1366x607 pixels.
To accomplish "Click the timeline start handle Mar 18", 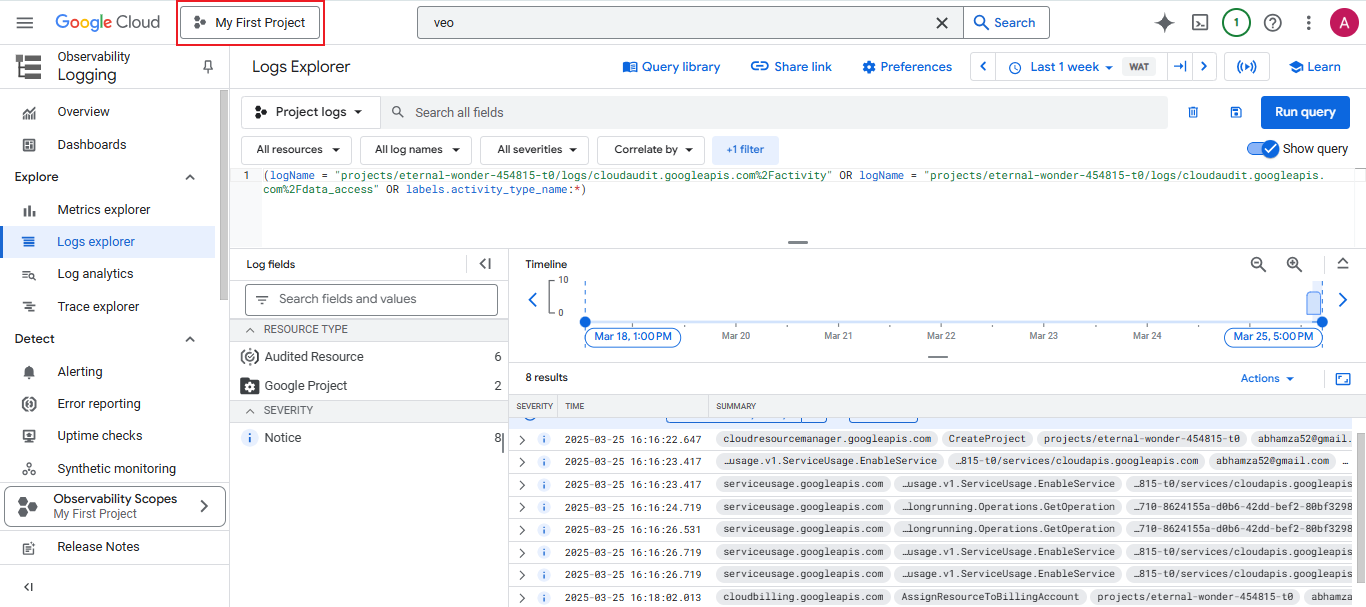I will coord(585,322).
